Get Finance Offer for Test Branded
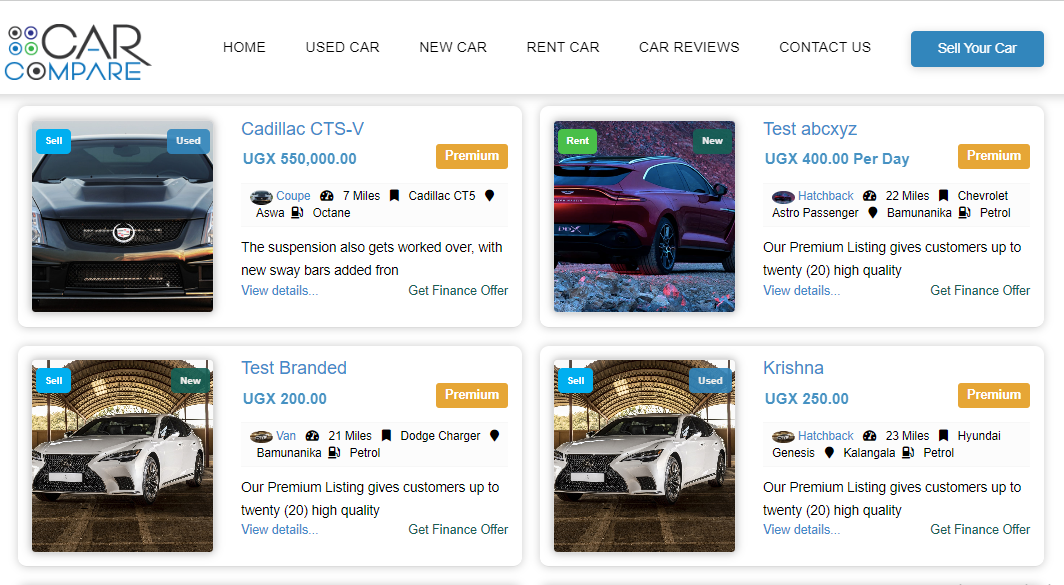 tap(458, 529)
